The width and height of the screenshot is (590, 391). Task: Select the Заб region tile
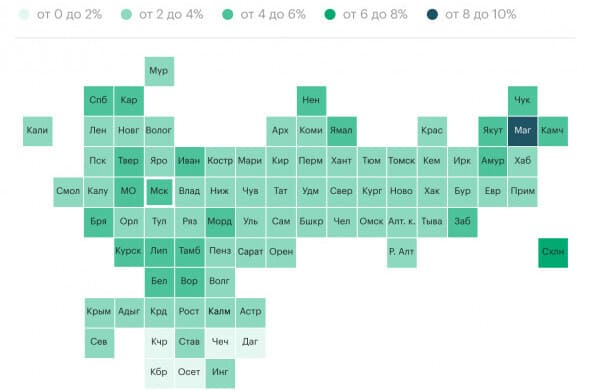pos(462,222)
